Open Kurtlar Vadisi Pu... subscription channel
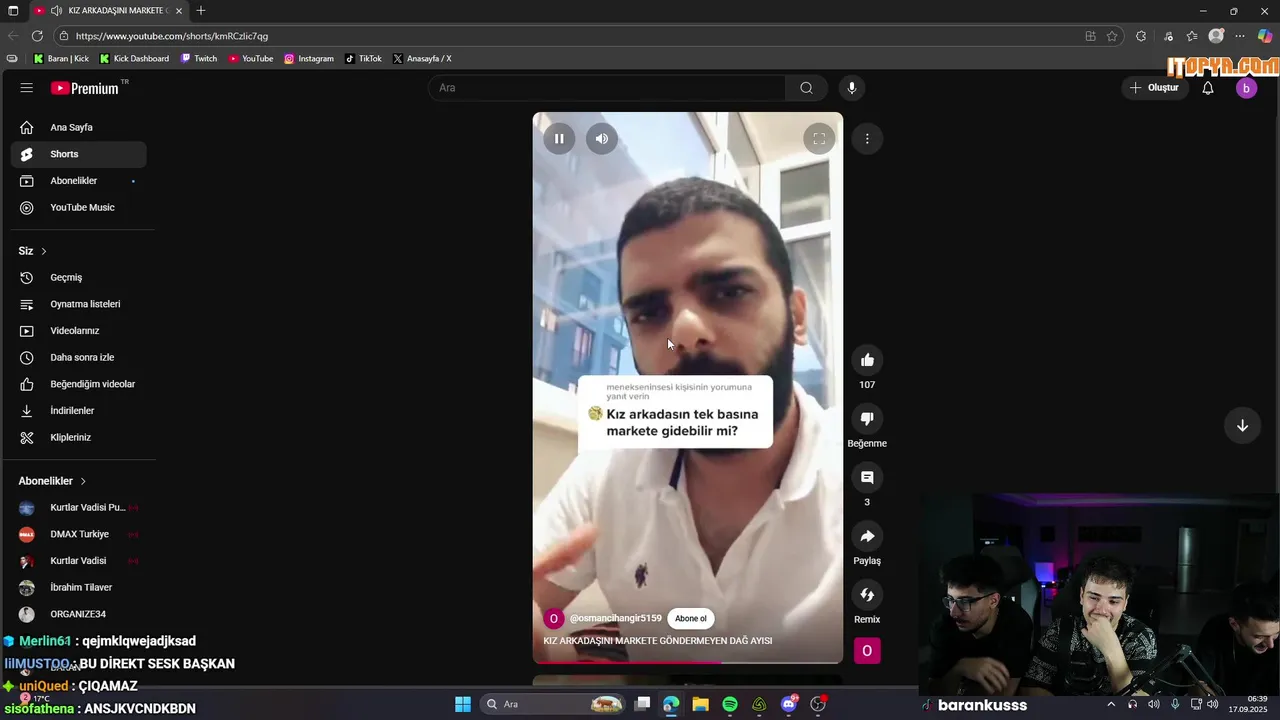Image resolution: width=1280 pixels, height=720 pixels. (x=79, y=507)
